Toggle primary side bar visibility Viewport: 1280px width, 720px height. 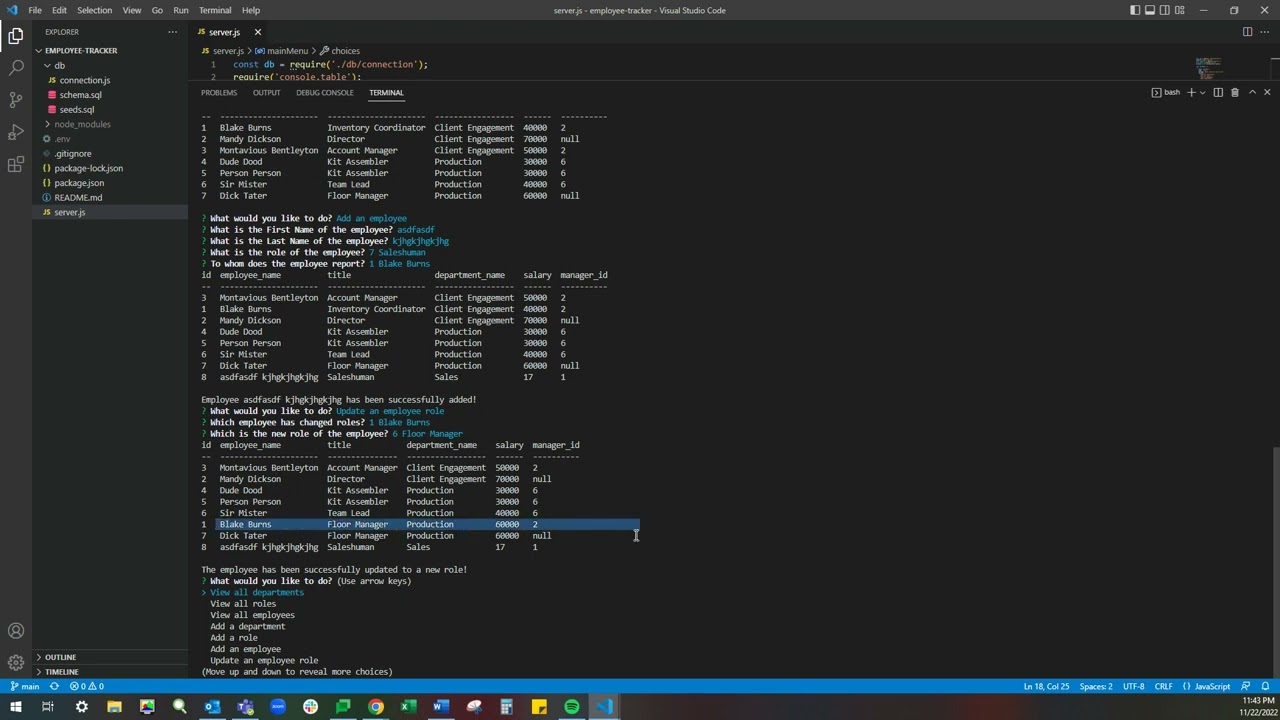1135,10
